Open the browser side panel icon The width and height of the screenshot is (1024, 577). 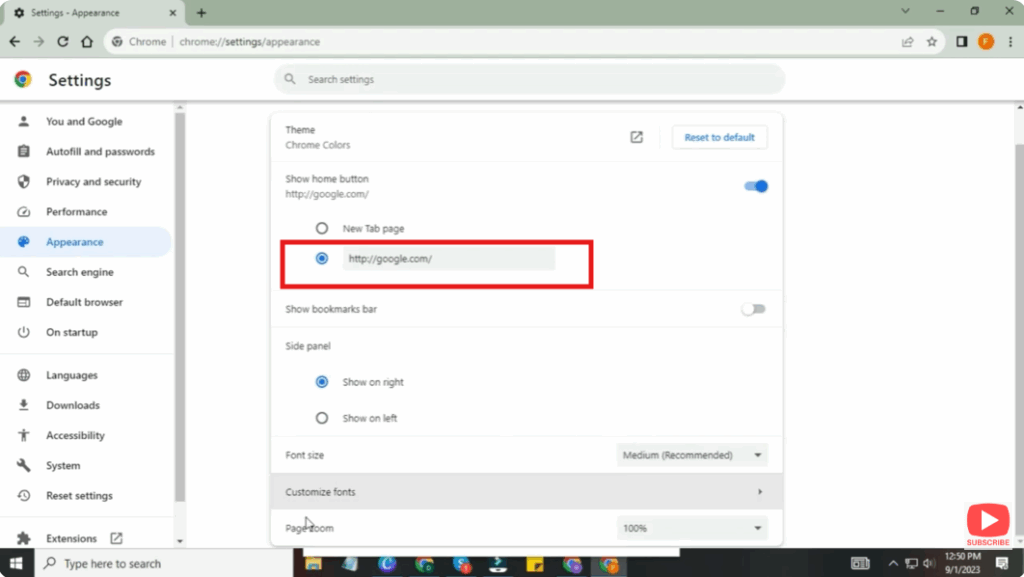point(961,42)
